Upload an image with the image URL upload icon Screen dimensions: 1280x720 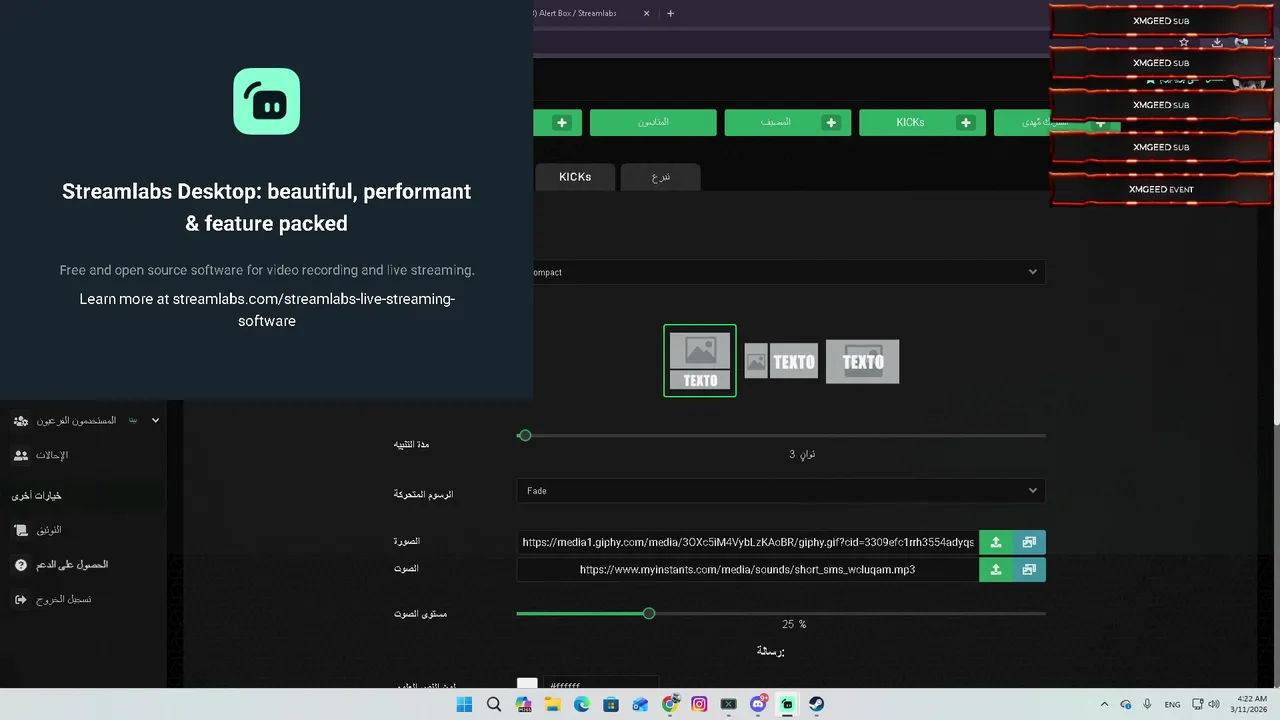coord(996,542)
